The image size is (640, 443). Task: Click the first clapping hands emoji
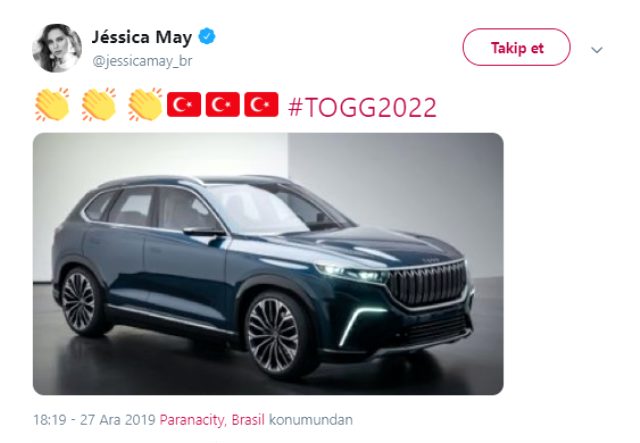pyautogui.click(x=52, y=105)
